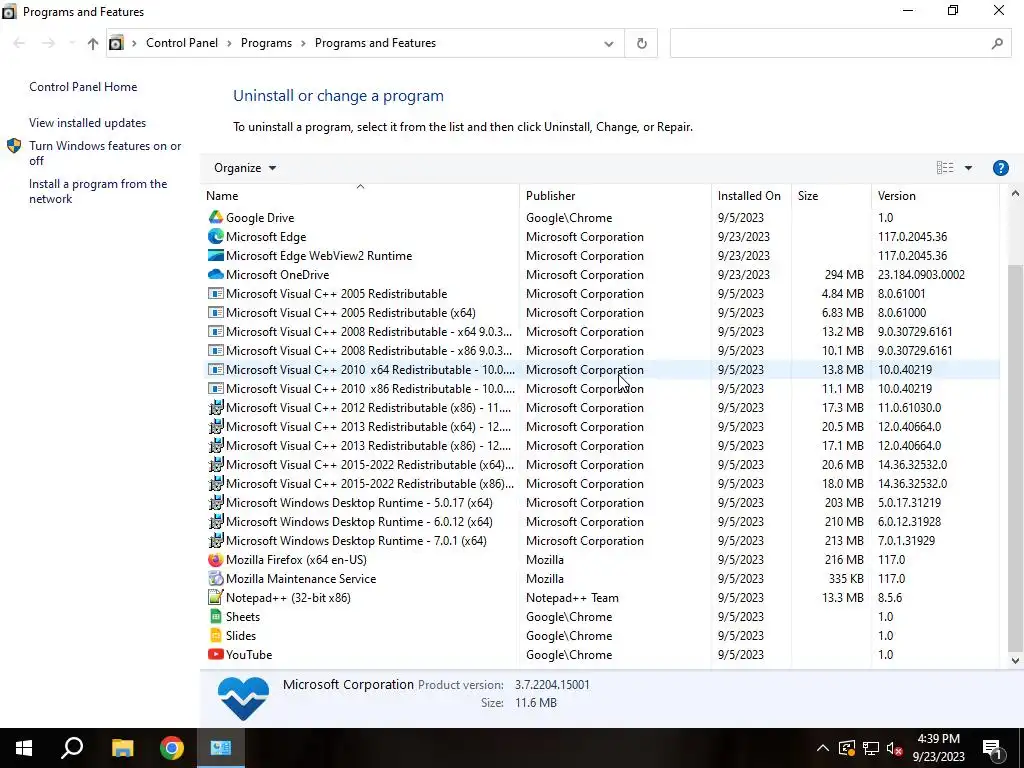The width and height of the screenshot is (1024, 768).
Task: Click icon of Windows Desktop Runtime 7.0.1
Action: [216, 541]
